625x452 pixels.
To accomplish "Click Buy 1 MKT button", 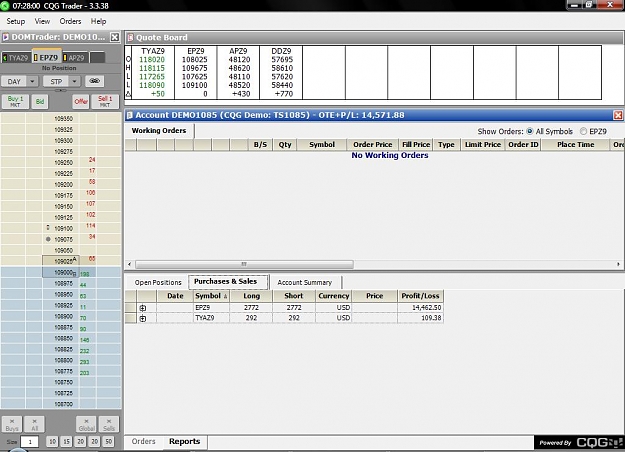I will click(15, 101).
